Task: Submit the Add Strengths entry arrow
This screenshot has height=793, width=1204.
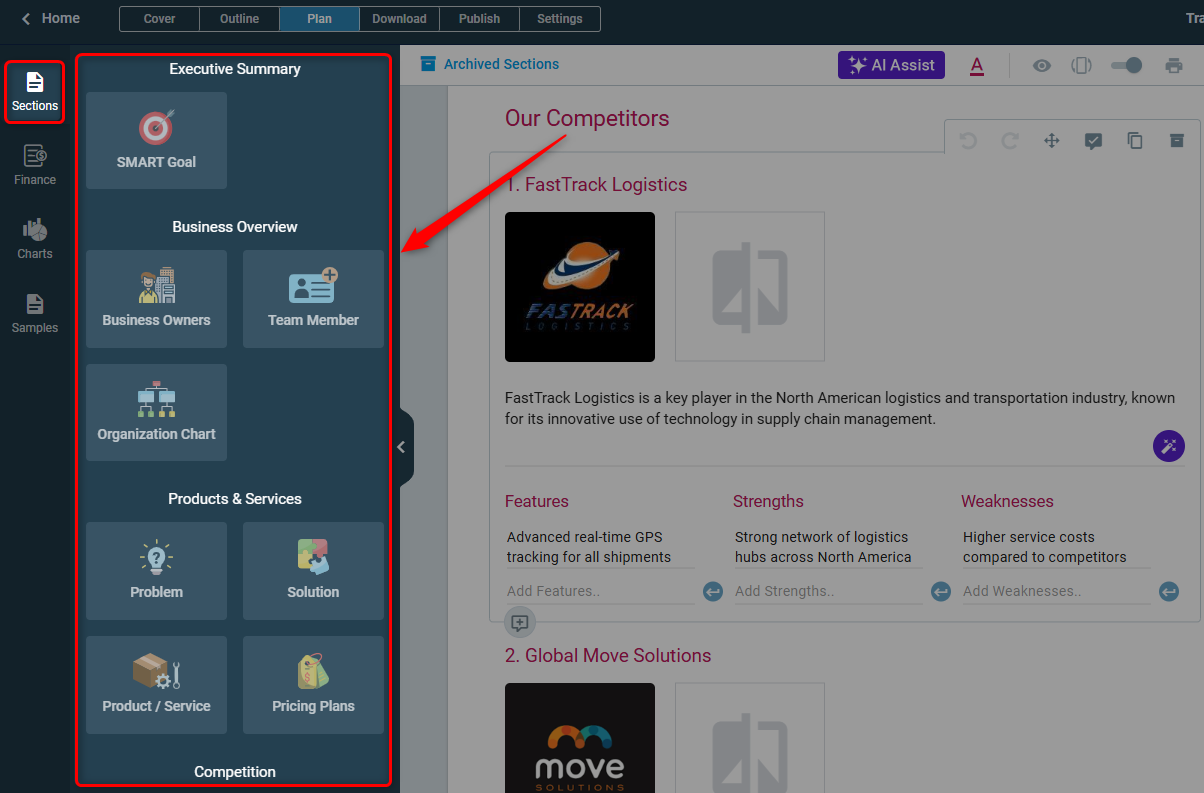Action: click(x=941, y=592)
